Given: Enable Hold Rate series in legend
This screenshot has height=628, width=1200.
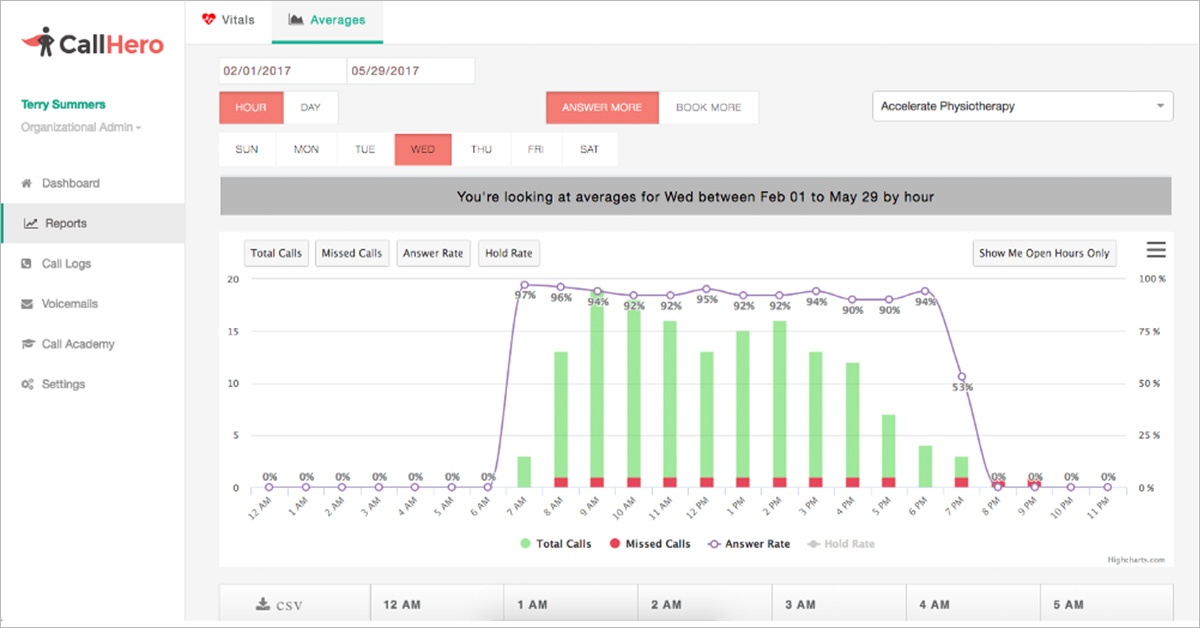Looking at the screenshot, I should 842,544.
